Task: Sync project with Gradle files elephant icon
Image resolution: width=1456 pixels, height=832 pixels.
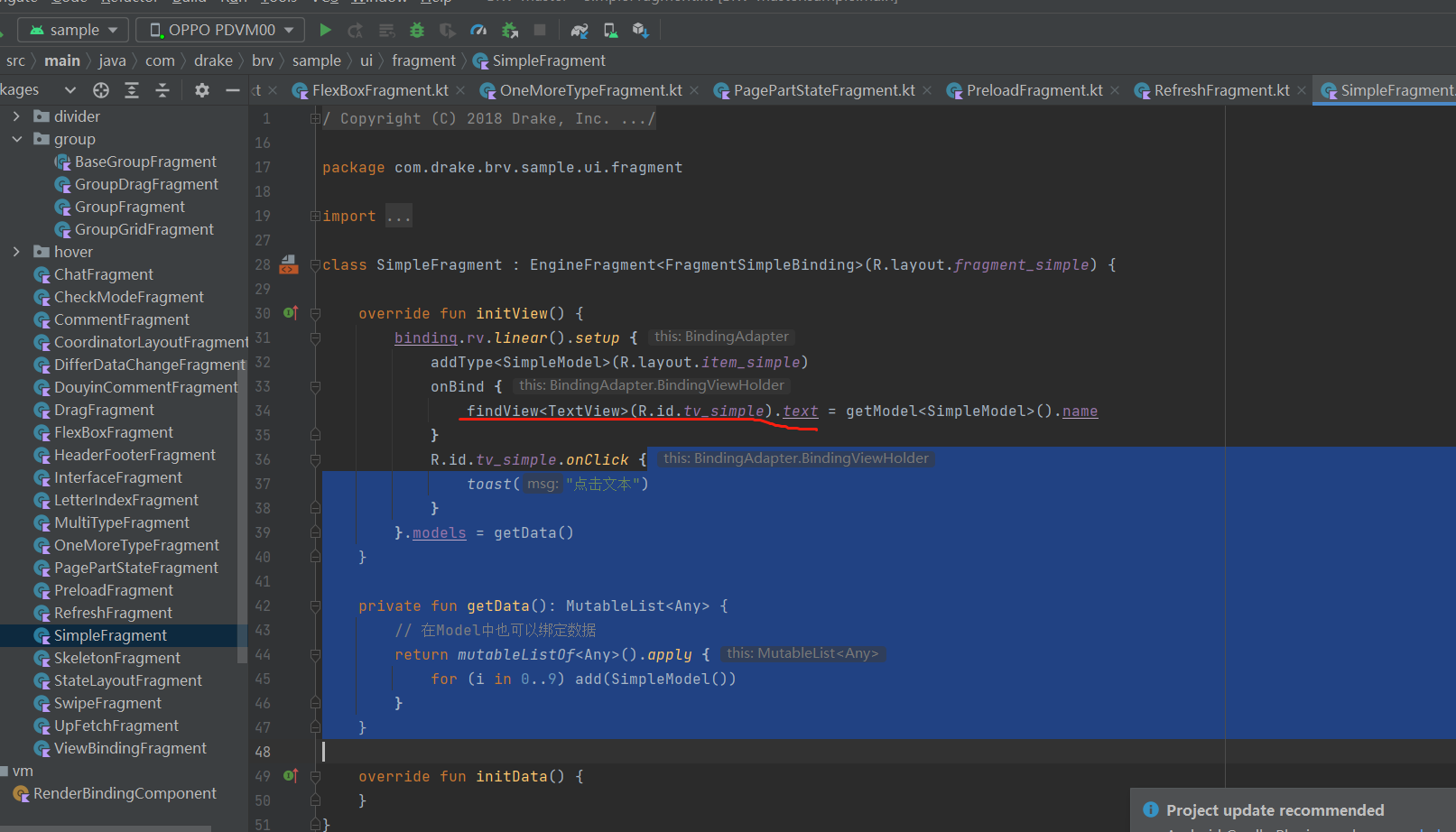Action: pos(580,30)
